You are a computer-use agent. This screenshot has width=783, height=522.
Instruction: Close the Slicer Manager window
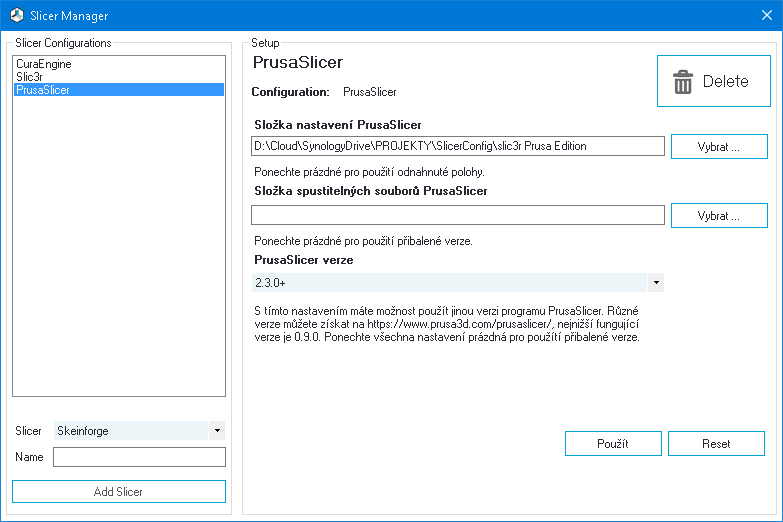click(767, 15)
